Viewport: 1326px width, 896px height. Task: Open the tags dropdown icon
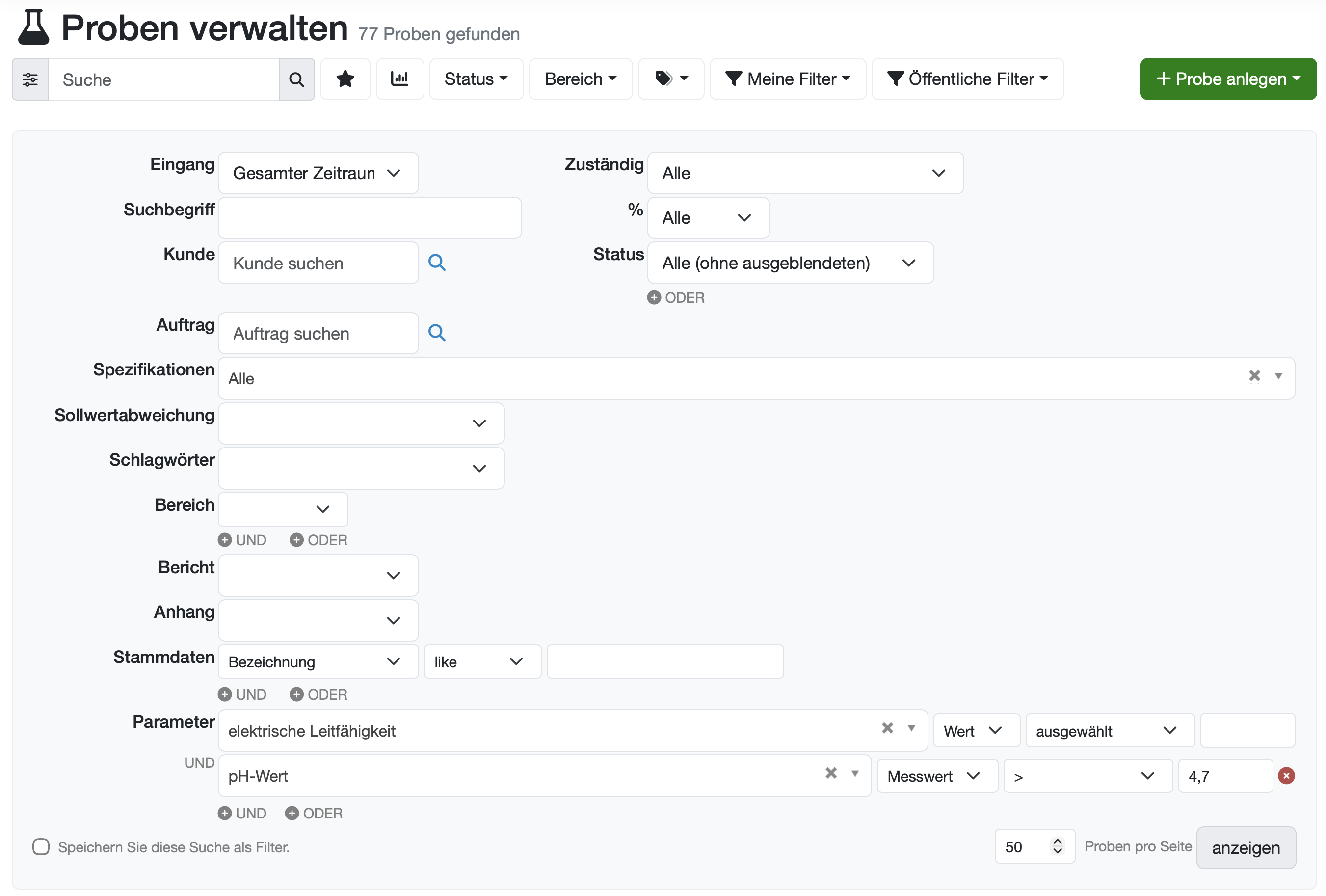tap(670, 79)
